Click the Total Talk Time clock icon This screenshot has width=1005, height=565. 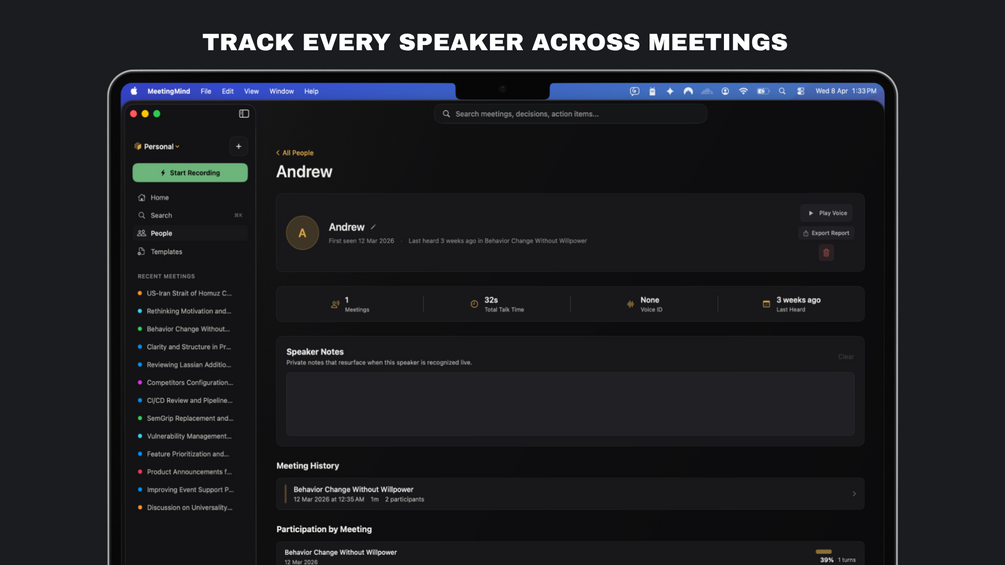pos(474,304)
